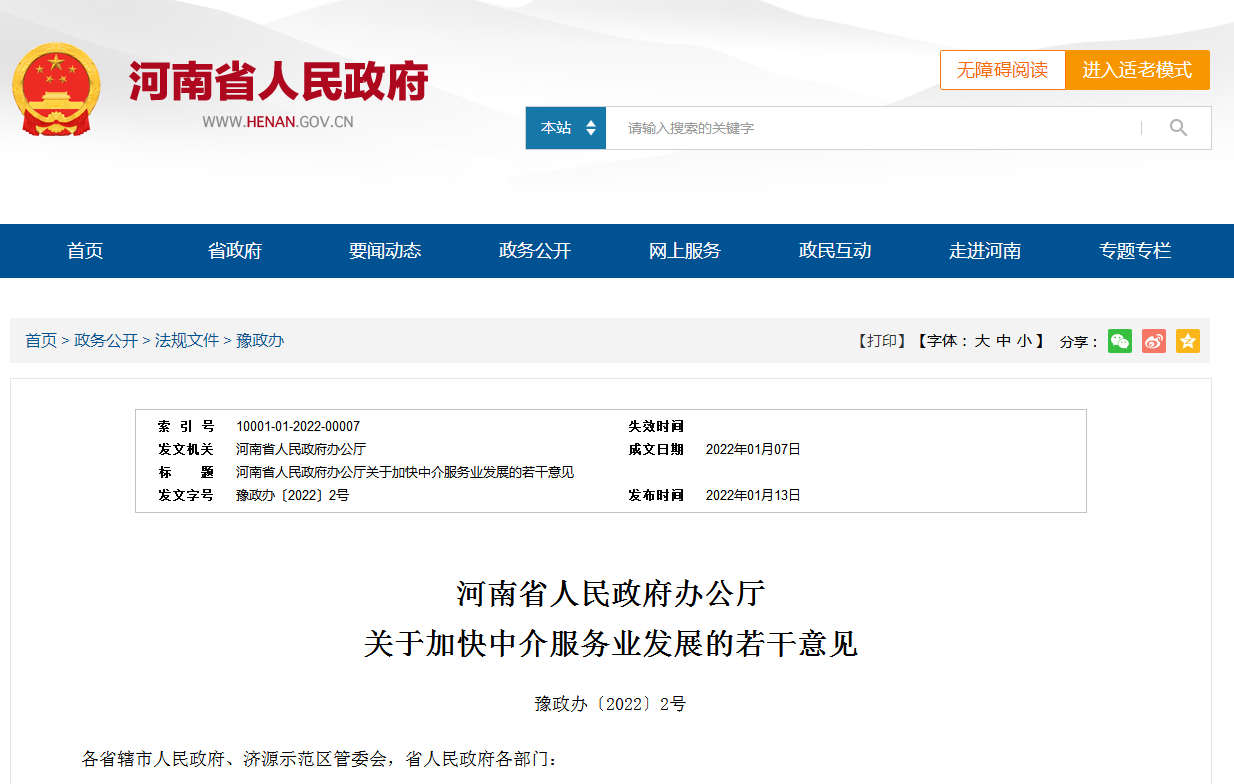The width and height of the screenshot is (1234, 784).
Task: Click the 豫政办 breadcrumb link
Action: tap(260, 341)
